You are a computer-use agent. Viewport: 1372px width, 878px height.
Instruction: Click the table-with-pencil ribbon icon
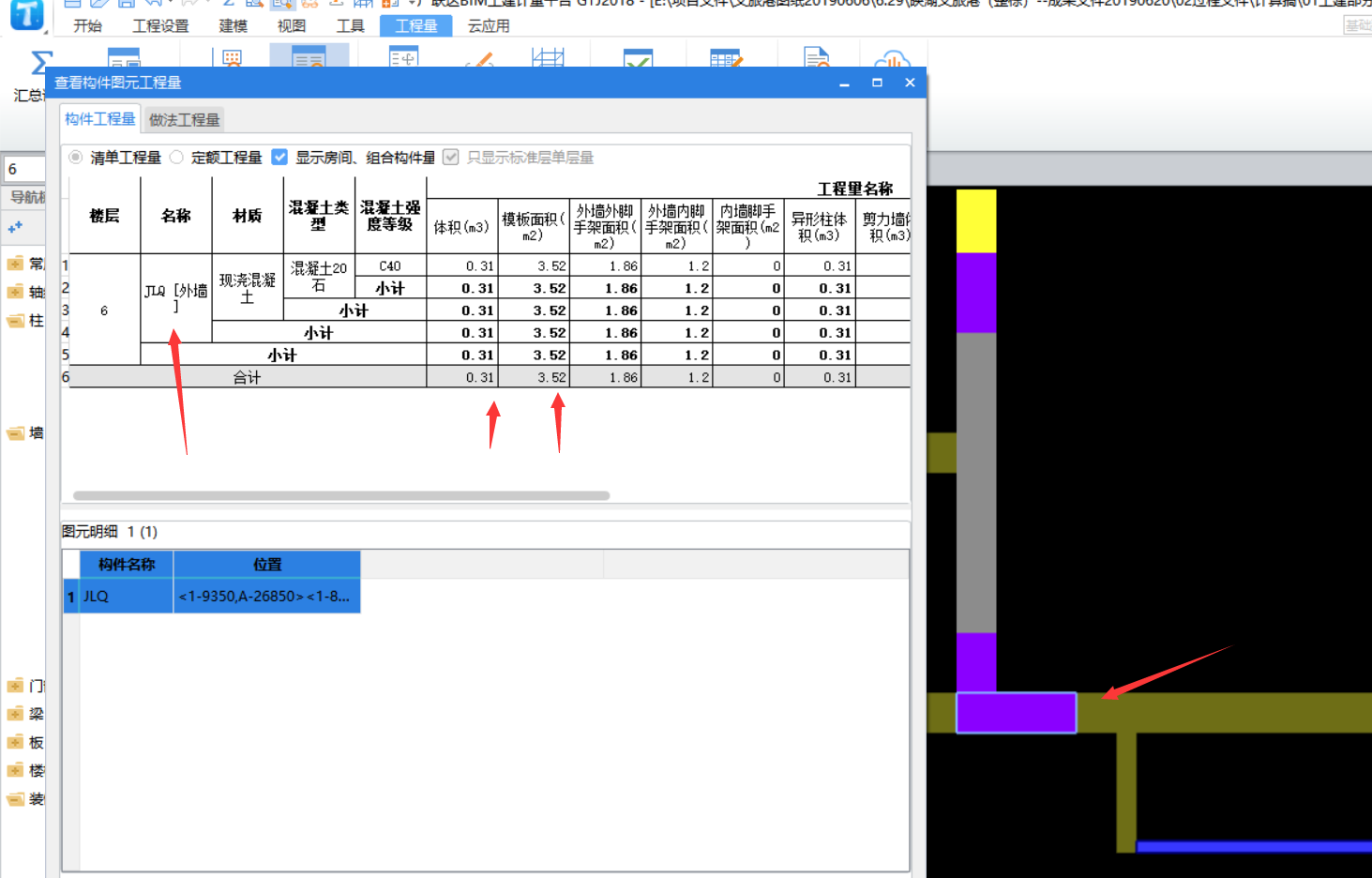pyautogui.click(x=726, y=58)
